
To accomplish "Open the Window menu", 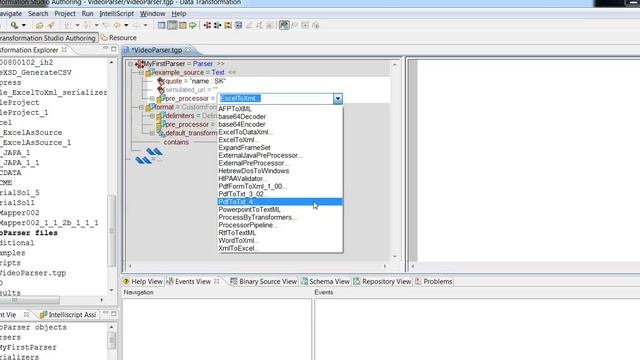I will (x=153, y=13).
